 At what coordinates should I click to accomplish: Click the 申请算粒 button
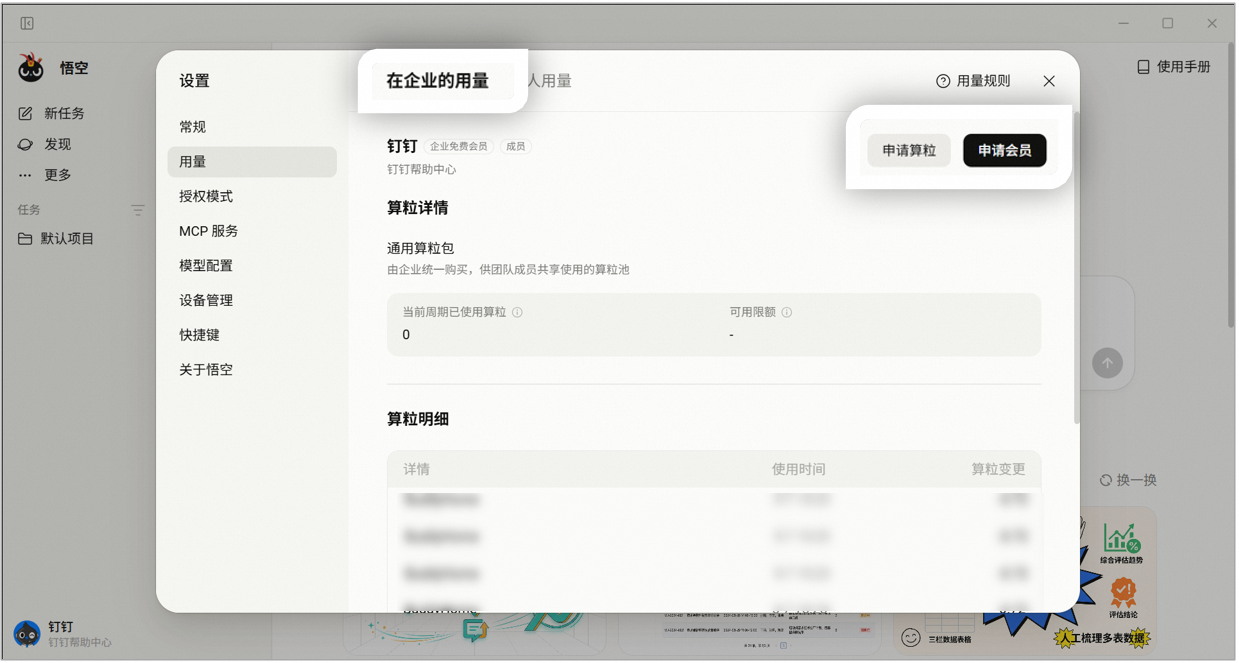coord(909,150)
